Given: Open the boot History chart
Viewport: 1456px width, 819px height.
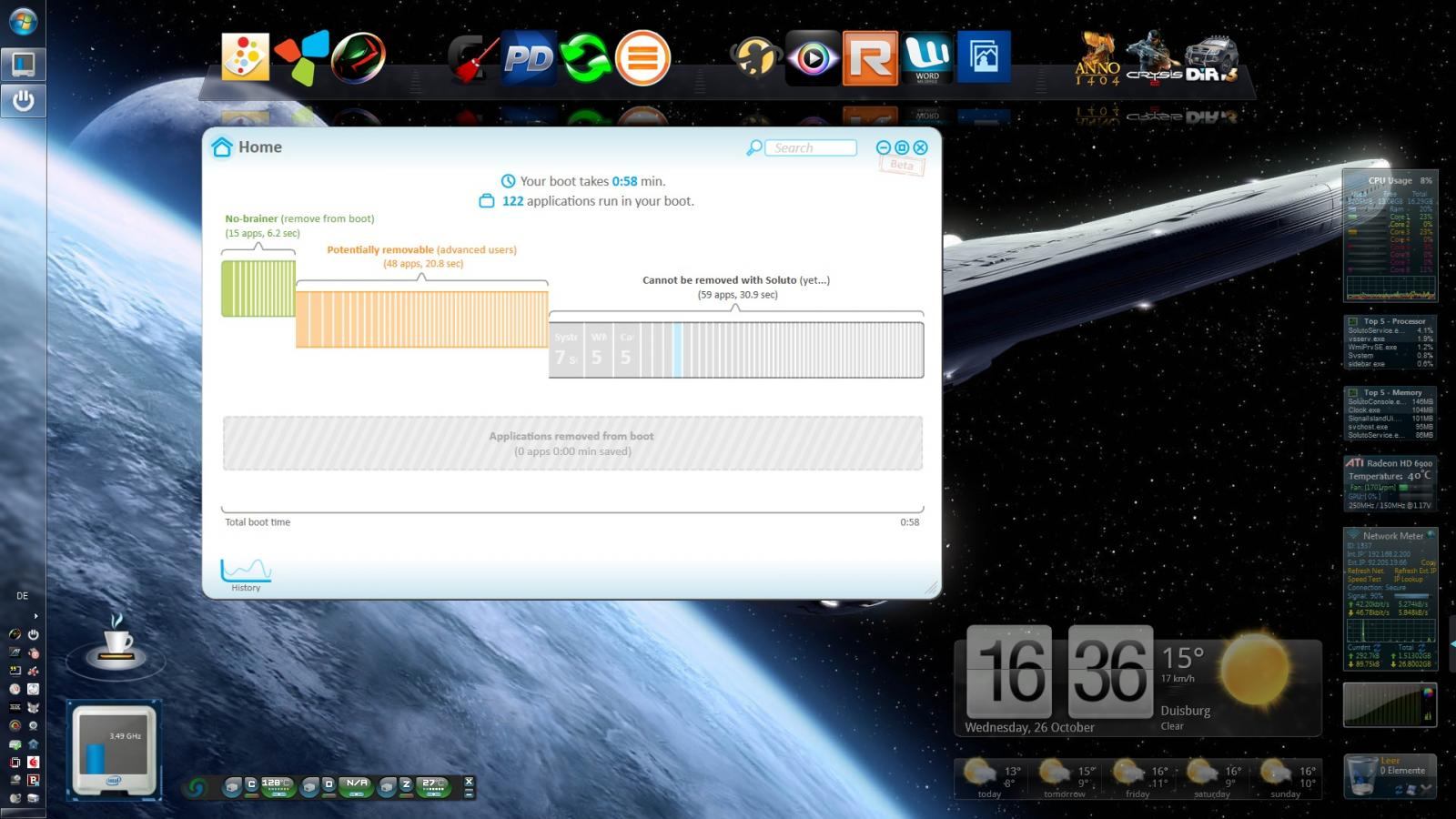Looking at the screenshot, I should (246, 575).
